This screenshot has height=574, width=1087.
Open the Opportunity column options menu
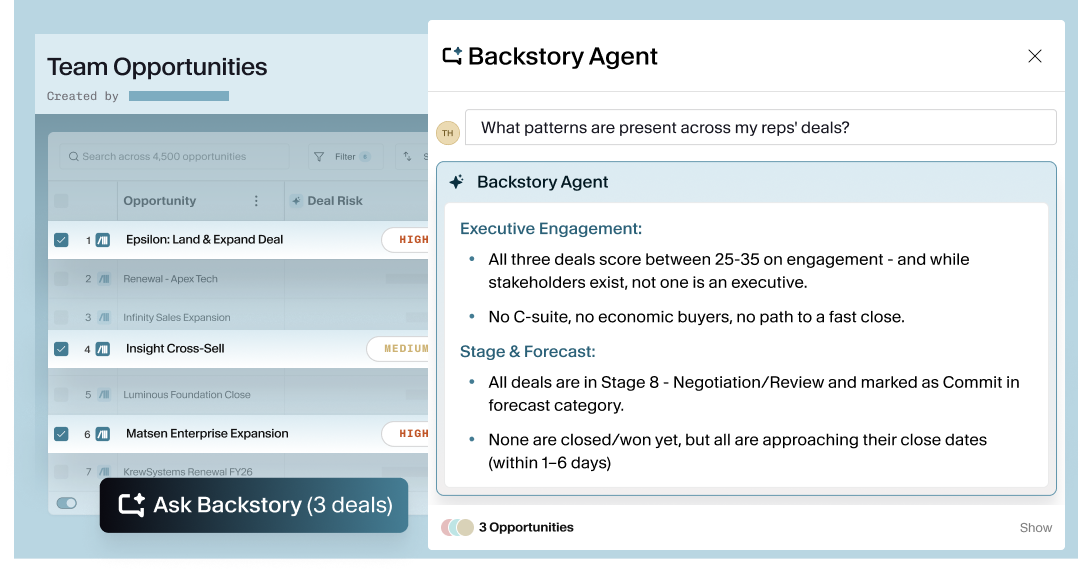coord(256,201)
